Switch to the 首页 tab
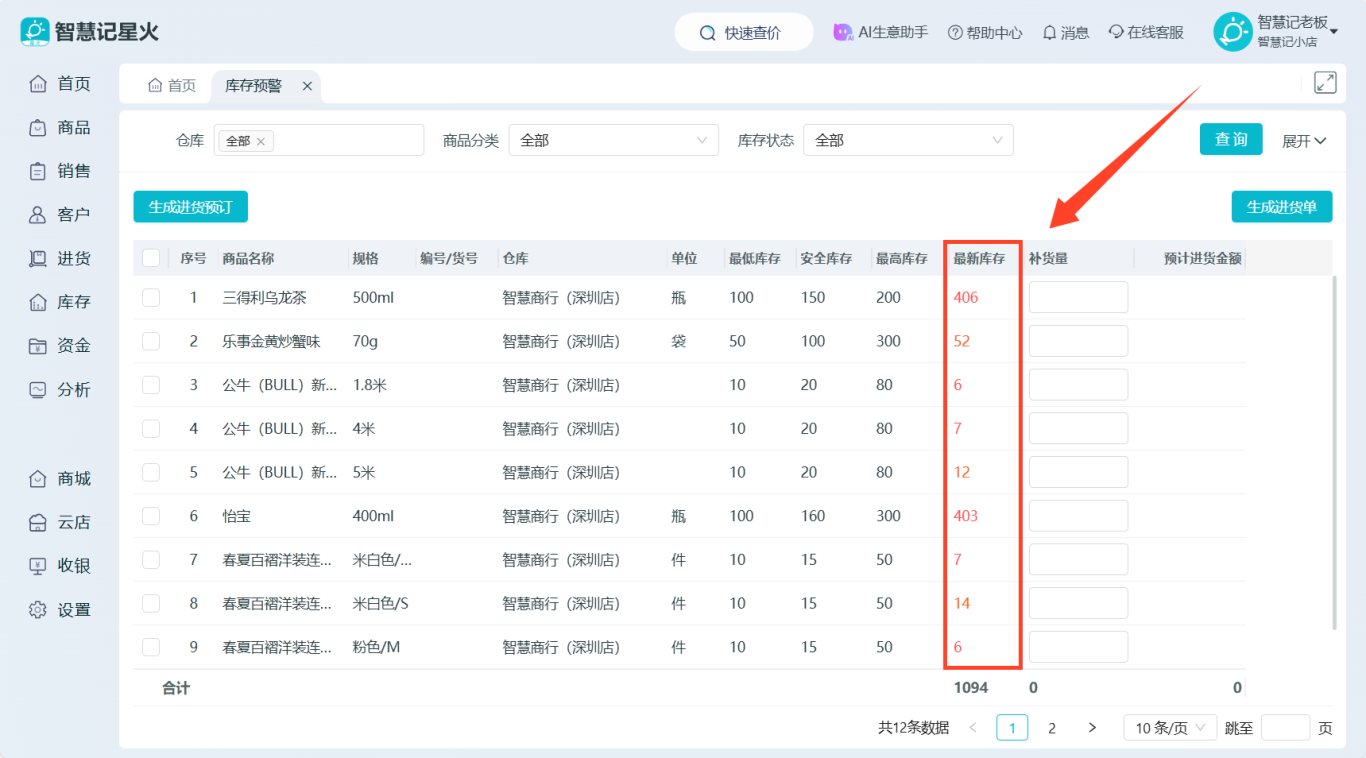 click(x=172, y=86)
